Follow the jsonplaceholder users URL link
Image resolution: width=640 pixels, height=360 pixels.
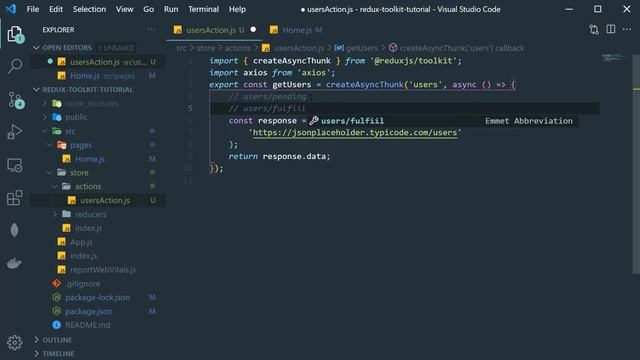coord(355,133)
